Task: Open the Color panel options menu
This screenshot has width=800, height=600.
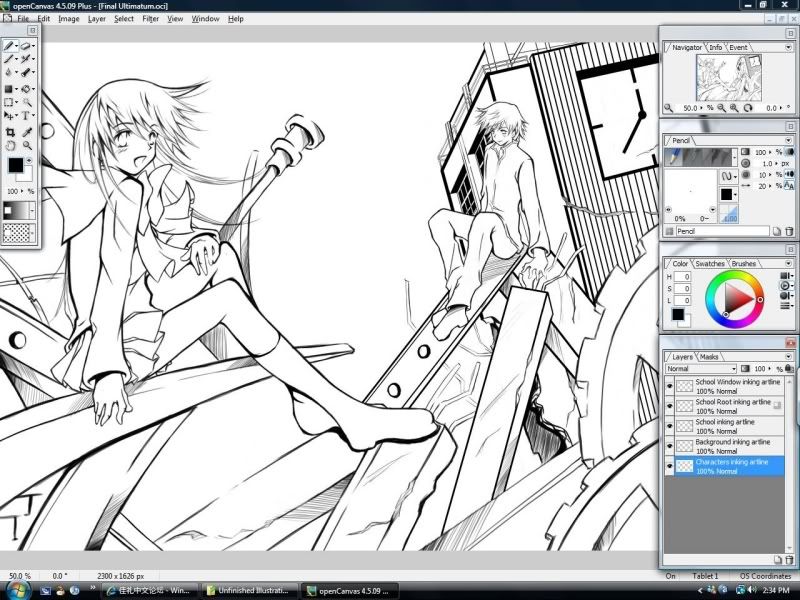Action: tap(788, 264)
